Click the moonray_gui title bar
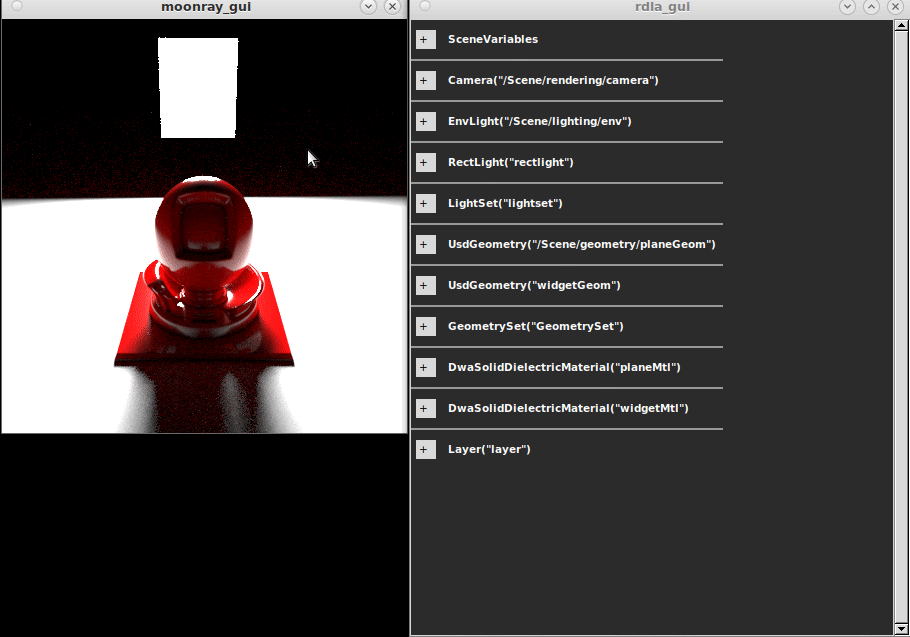 (x=206, y=7)
